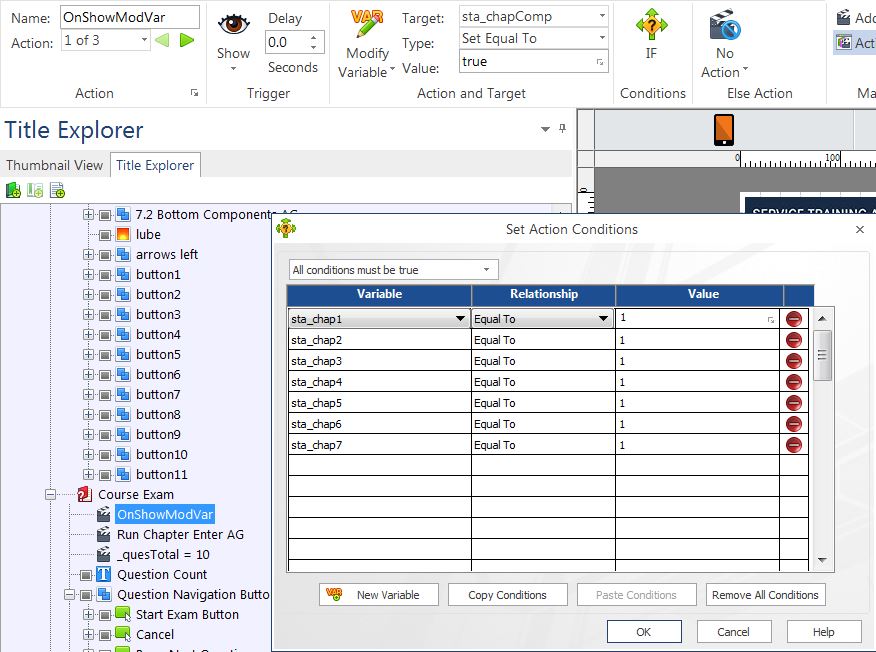The height and width of the screenshot is (652, 876).
Task: Remove the sta_chap2 condition row
Action: coord(793,340)
